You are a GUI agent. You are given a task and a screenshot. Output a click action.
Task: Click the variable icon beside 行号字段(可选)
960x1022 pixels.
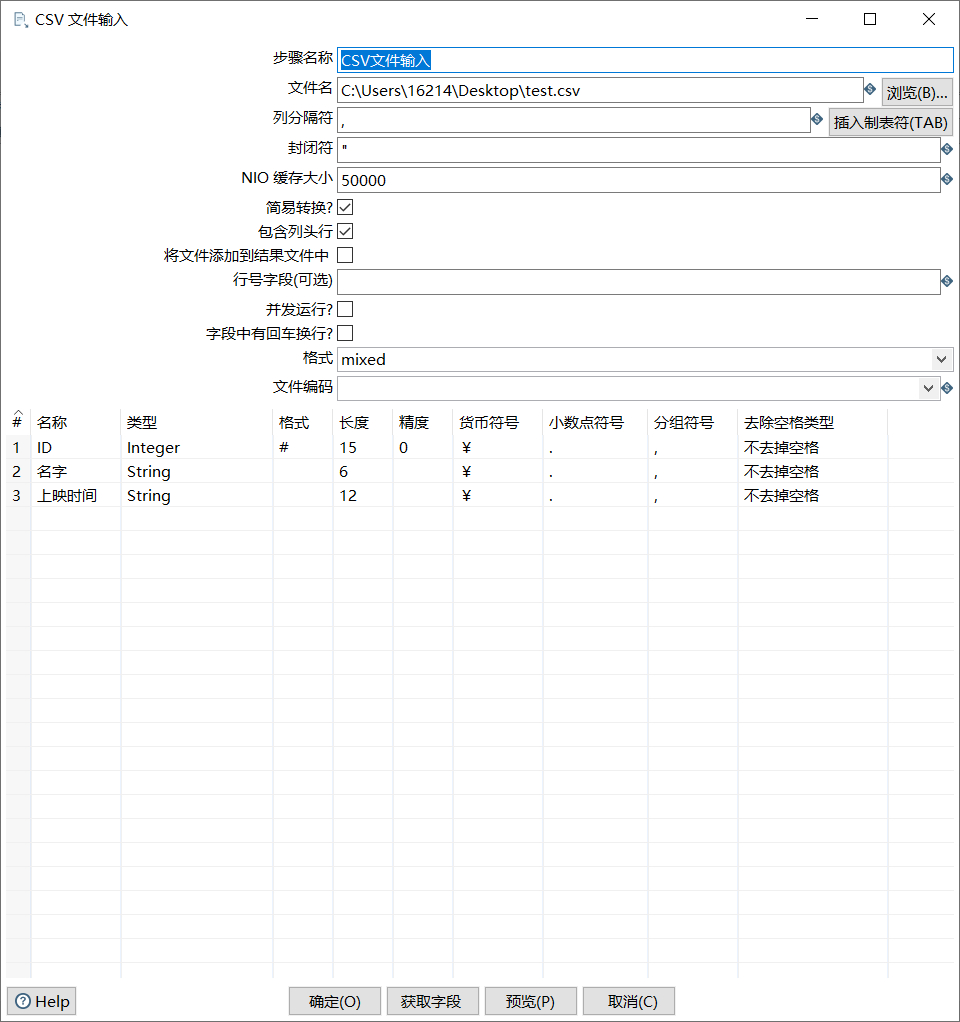(x=947, y=282)
